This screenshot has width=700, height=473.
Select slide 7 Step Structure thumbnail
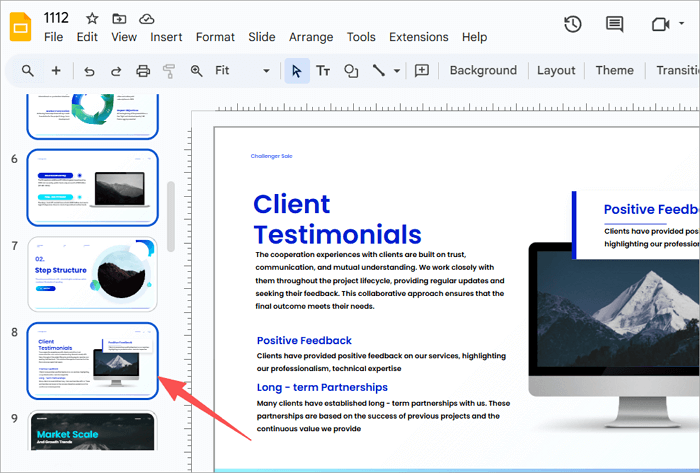(92, 274)
